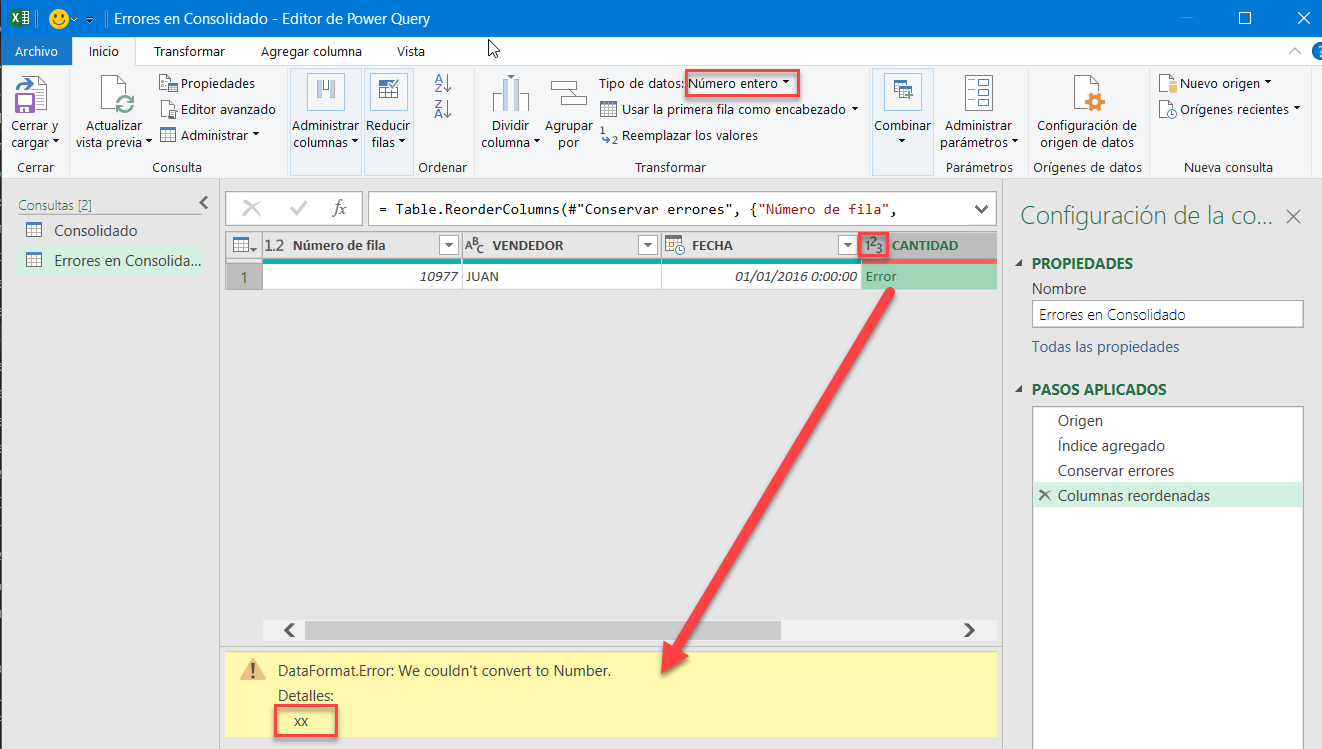
Task: Open the Administrar dropdown in Consulta group
Action: tap(209, 135)
